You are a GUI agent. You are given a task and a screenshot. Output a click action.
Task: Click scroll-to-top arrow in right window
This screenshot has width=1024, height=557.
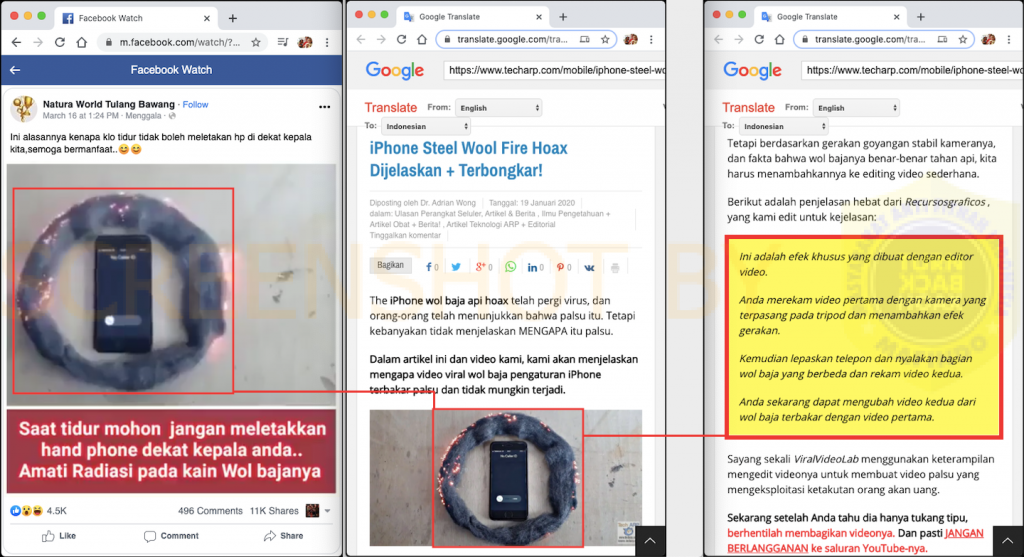pyautogui.click(x=1008, y=541)
